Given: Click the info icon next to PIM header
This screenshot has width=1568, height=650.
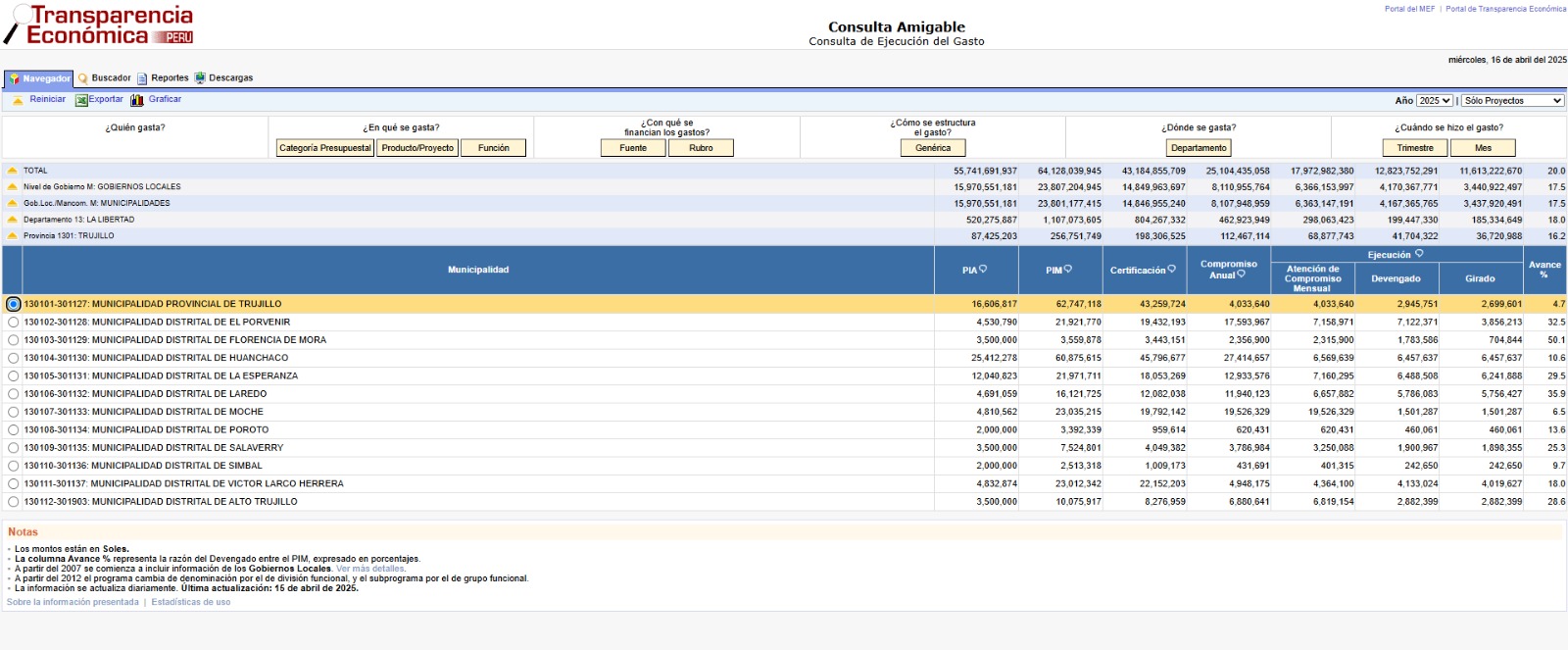Looking at the screenshot, I should 1068,270.
